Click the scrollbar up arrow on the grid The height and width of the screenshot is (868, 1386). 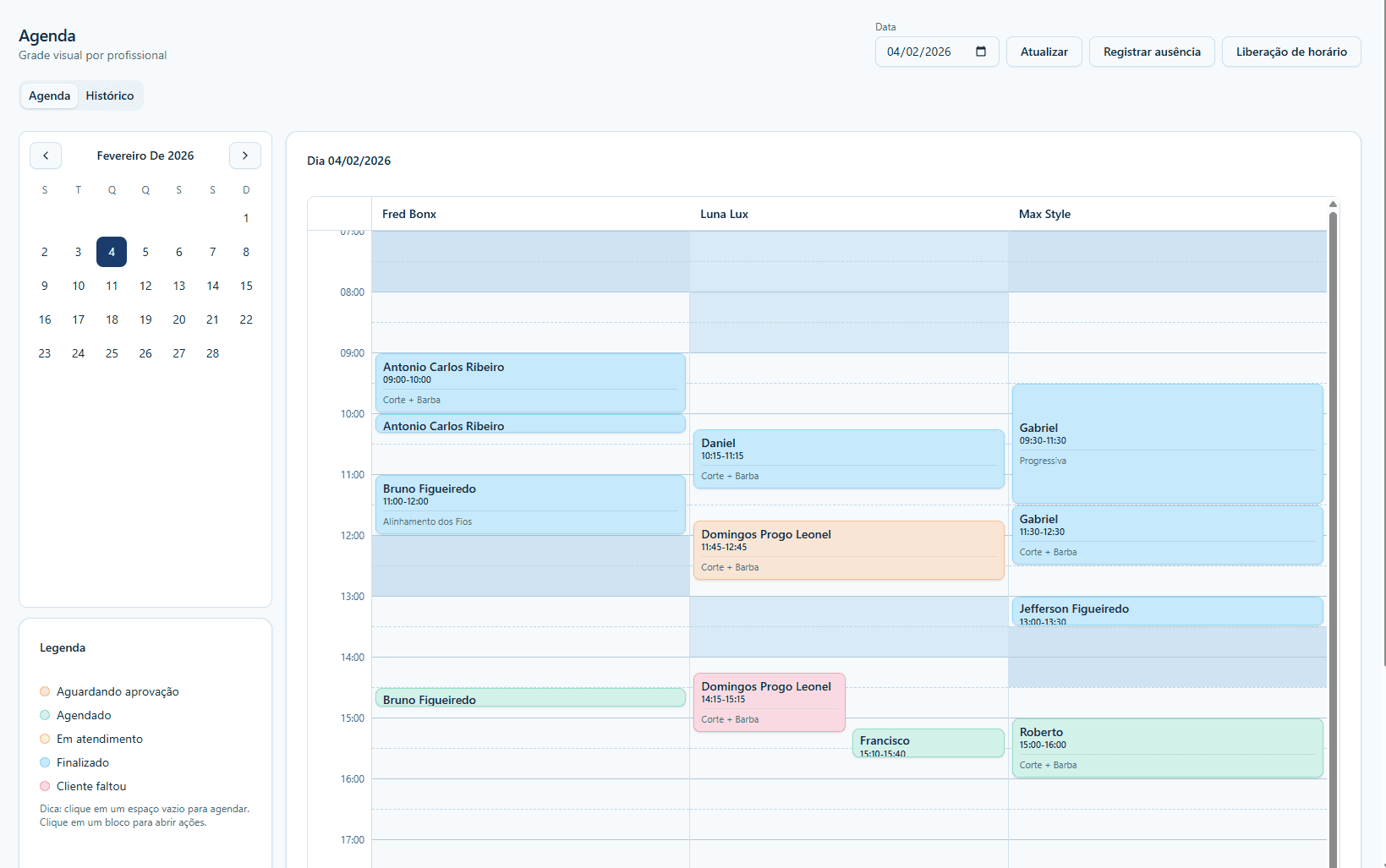pos(1332,204)
